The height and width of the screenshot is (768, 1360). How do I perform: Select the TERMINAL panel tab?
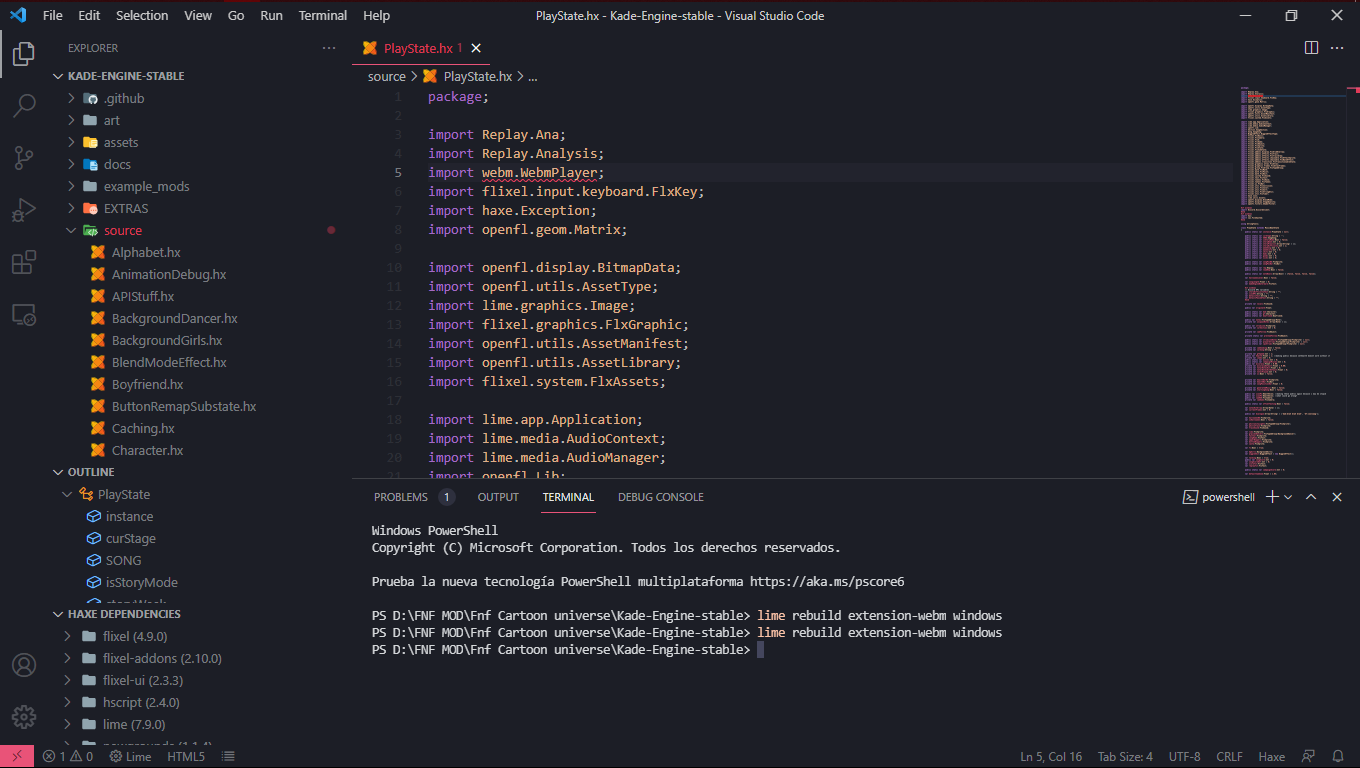568,497
